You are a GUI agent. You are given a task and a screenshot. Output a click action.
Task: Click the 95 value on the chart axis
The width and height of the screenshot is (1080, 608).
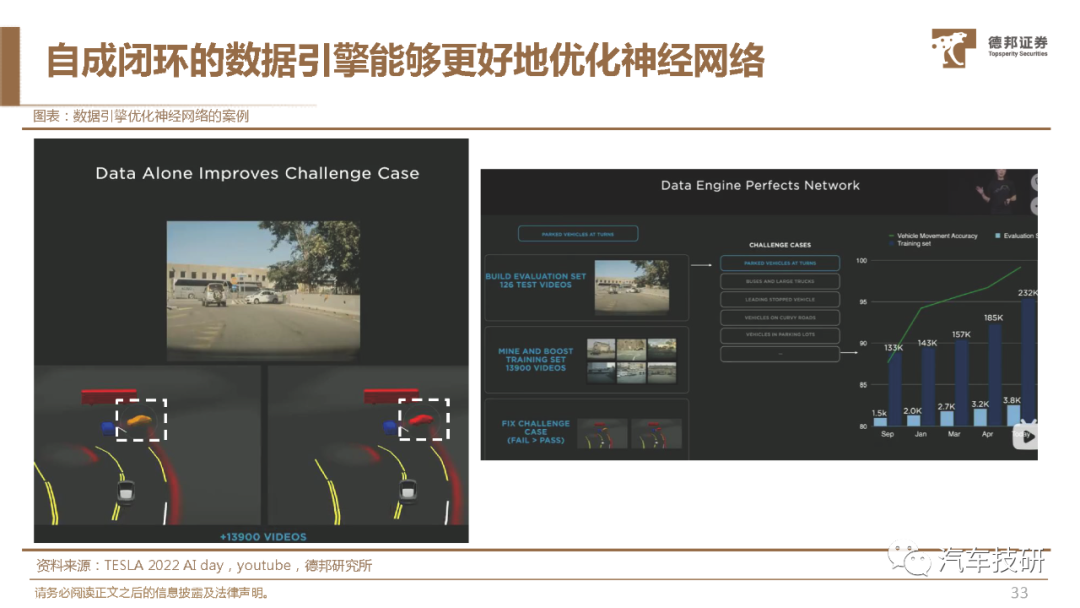pyautogui.click(x=863, y=302)
